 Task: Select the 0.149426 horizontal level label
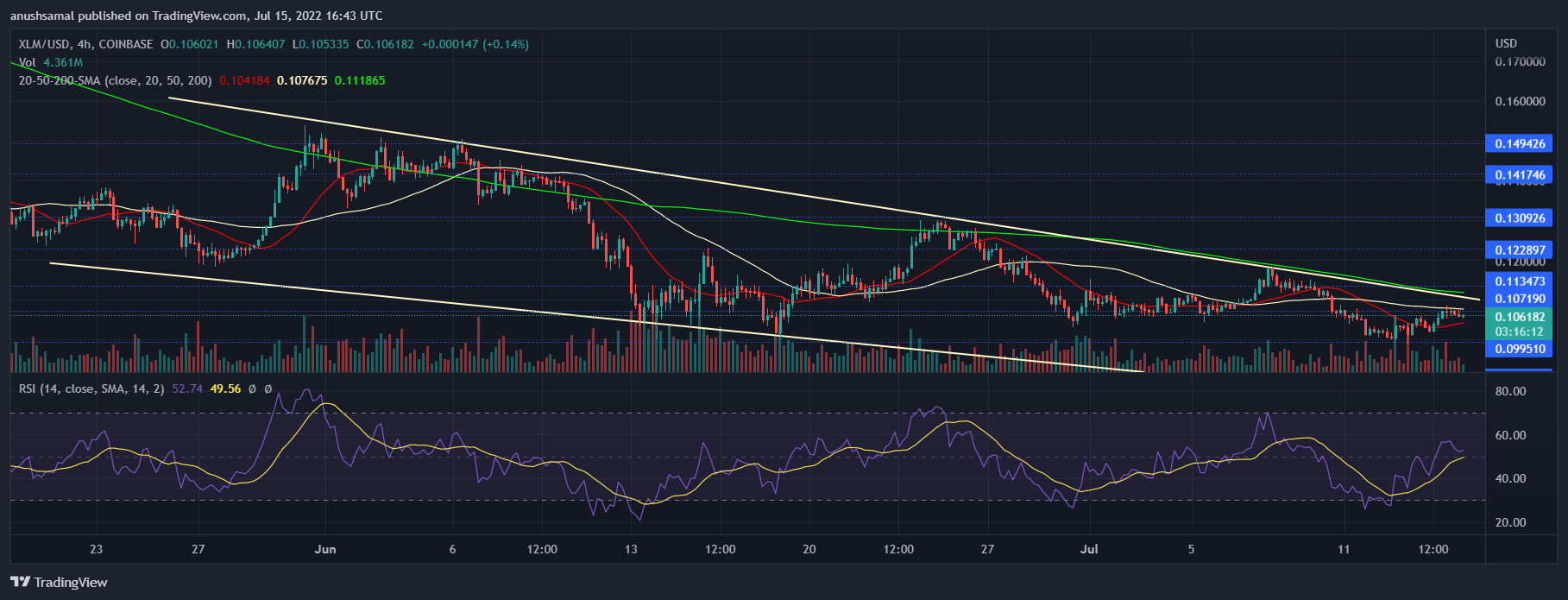pos(1519,143)
